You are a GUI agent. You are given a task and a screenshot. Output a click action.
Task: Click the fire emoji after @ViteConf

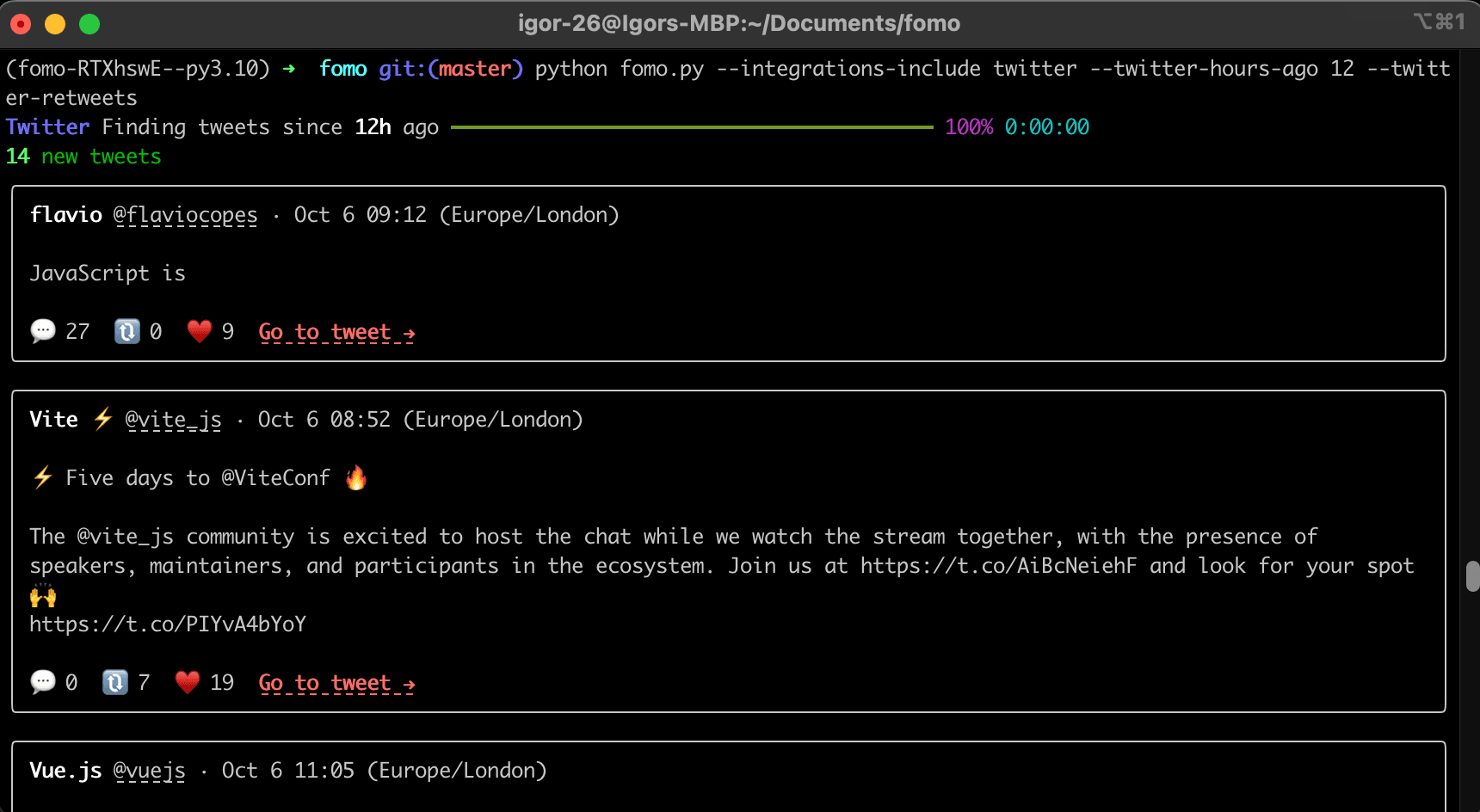click(356, 477)
